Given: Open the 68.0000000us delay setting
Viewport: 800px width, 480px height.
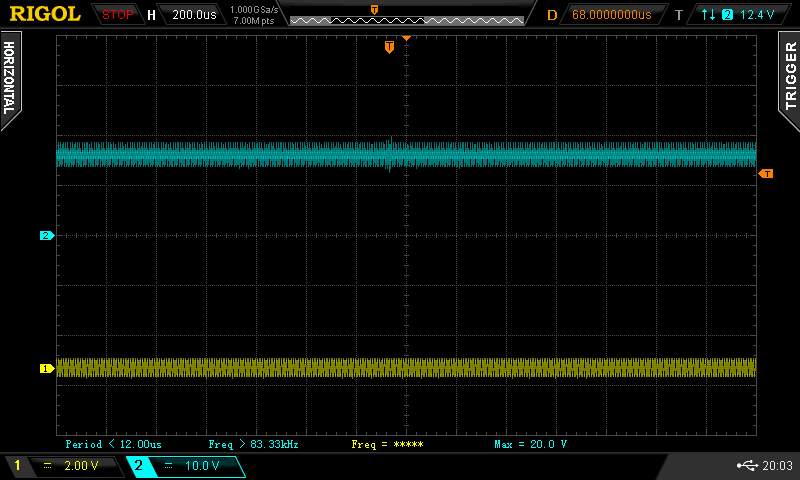Looking at the screenshot, I should click(611, 15).
